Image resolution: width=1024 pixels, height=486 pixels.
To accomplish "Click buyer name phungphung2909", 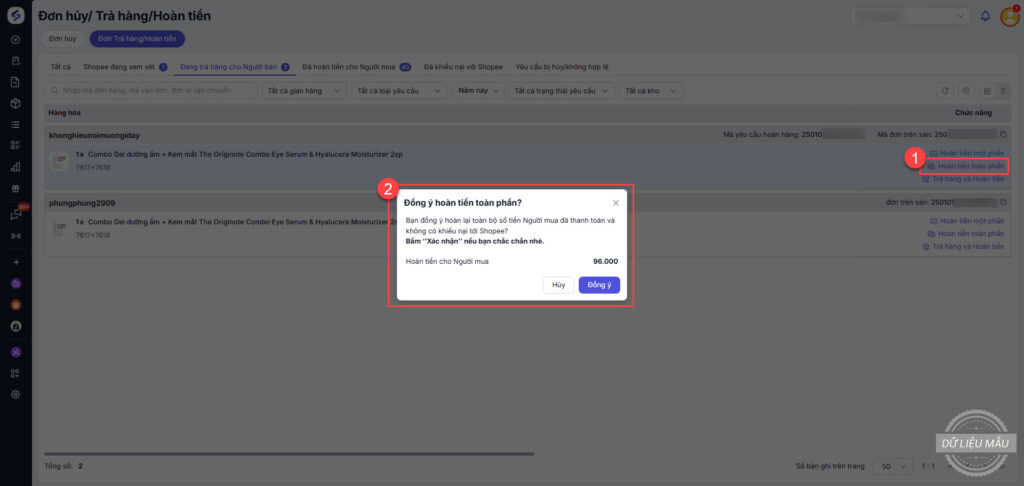I will tap(82, 203).
